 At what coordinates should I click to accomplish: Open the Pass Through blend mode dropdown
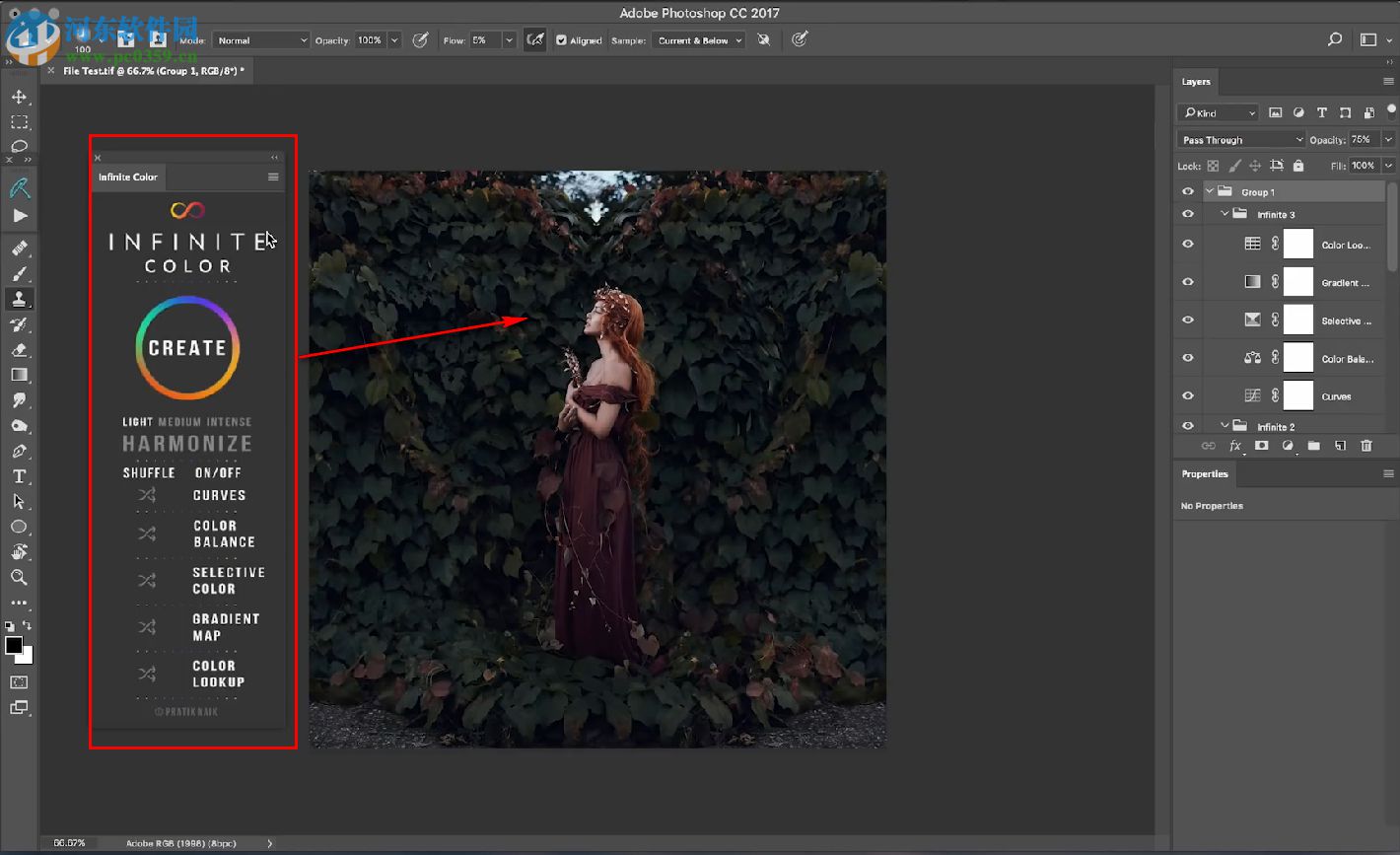tap(1240, 140)
